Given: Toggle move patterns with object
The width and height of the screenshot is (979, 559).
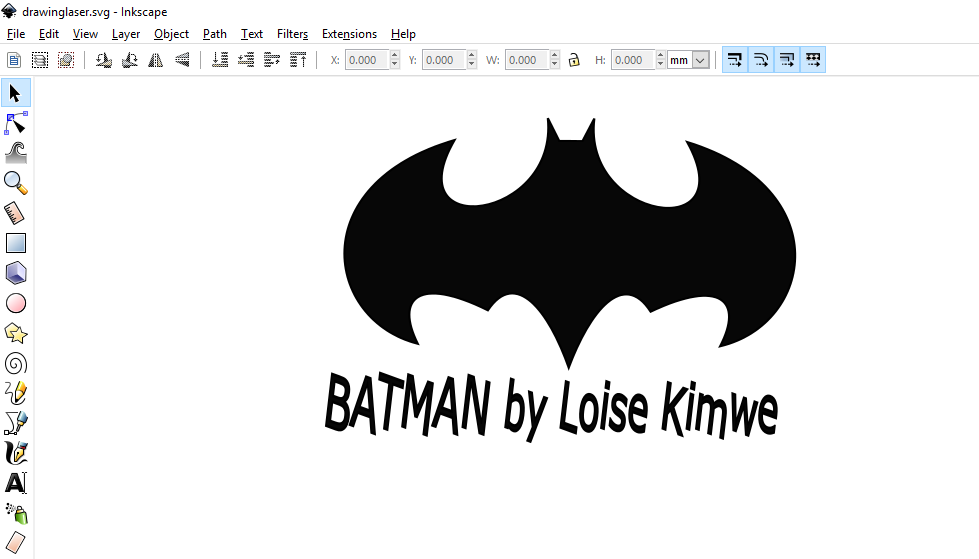Looking at the screenshot, I should (813, 60).
